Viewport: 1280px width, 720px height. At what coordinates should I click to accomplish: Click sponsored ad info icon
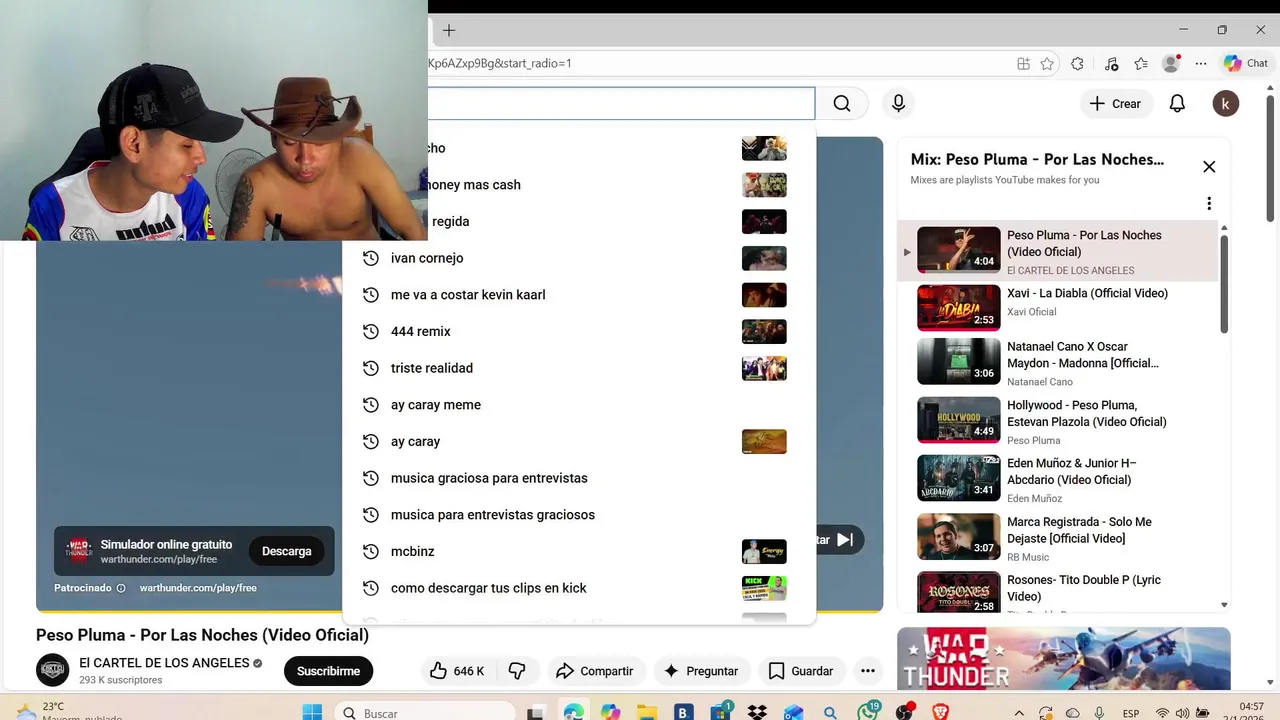[x=121, y=588]
